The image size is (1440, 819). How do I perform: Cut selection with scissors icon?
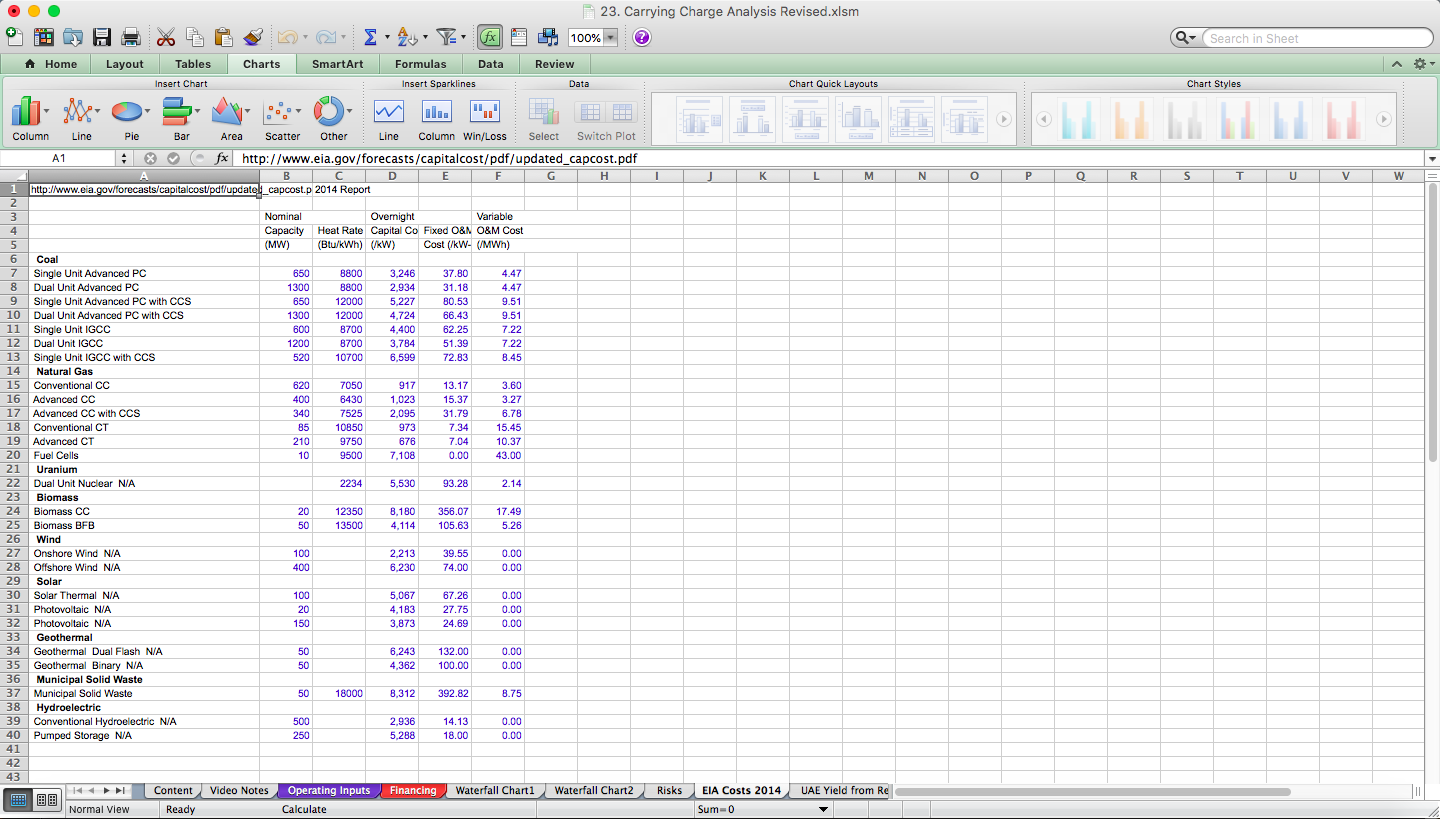(x=166, y=37)
